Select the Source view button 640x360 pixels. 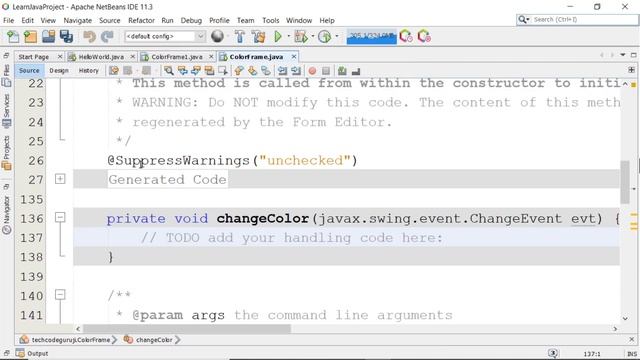(x=29, y=71)
